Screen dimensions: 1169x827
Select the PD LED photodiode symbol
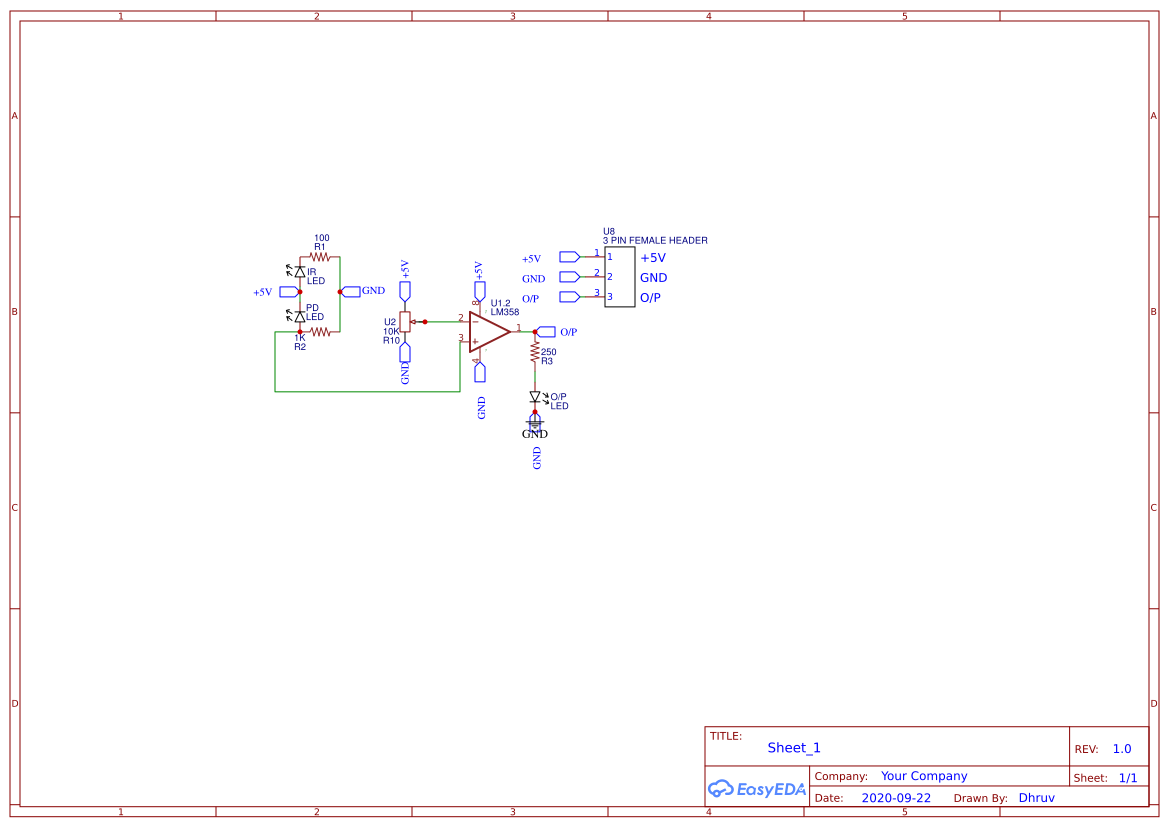[300, 316]
